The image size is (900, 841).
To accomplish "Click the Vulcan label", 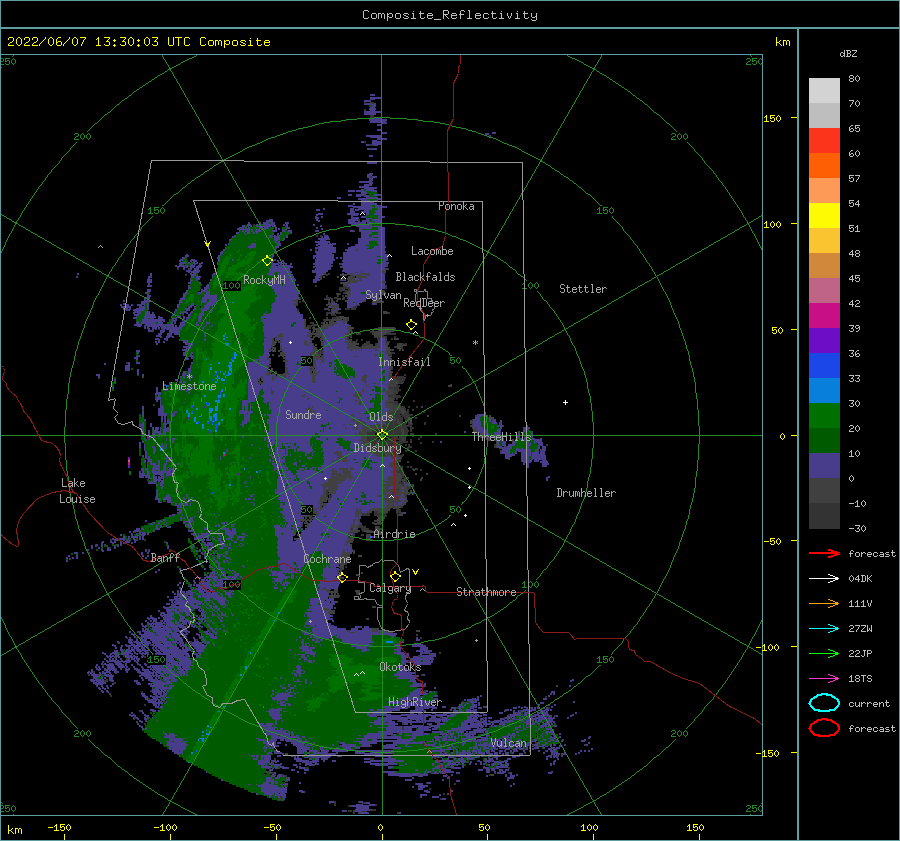I will click(508, 743).
